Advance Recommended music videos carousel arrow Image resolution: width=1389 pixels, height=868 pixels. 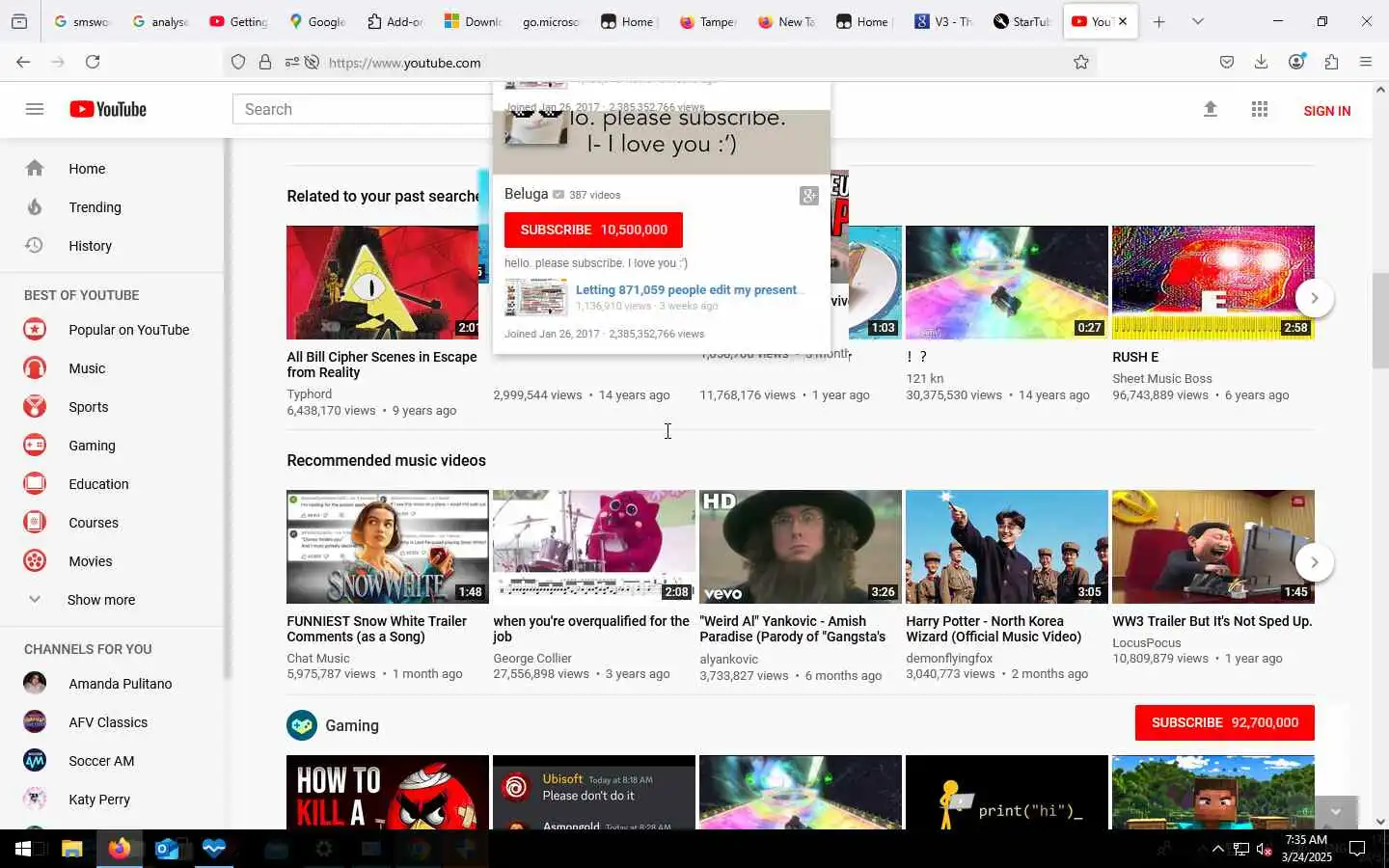pos(1314,562)
